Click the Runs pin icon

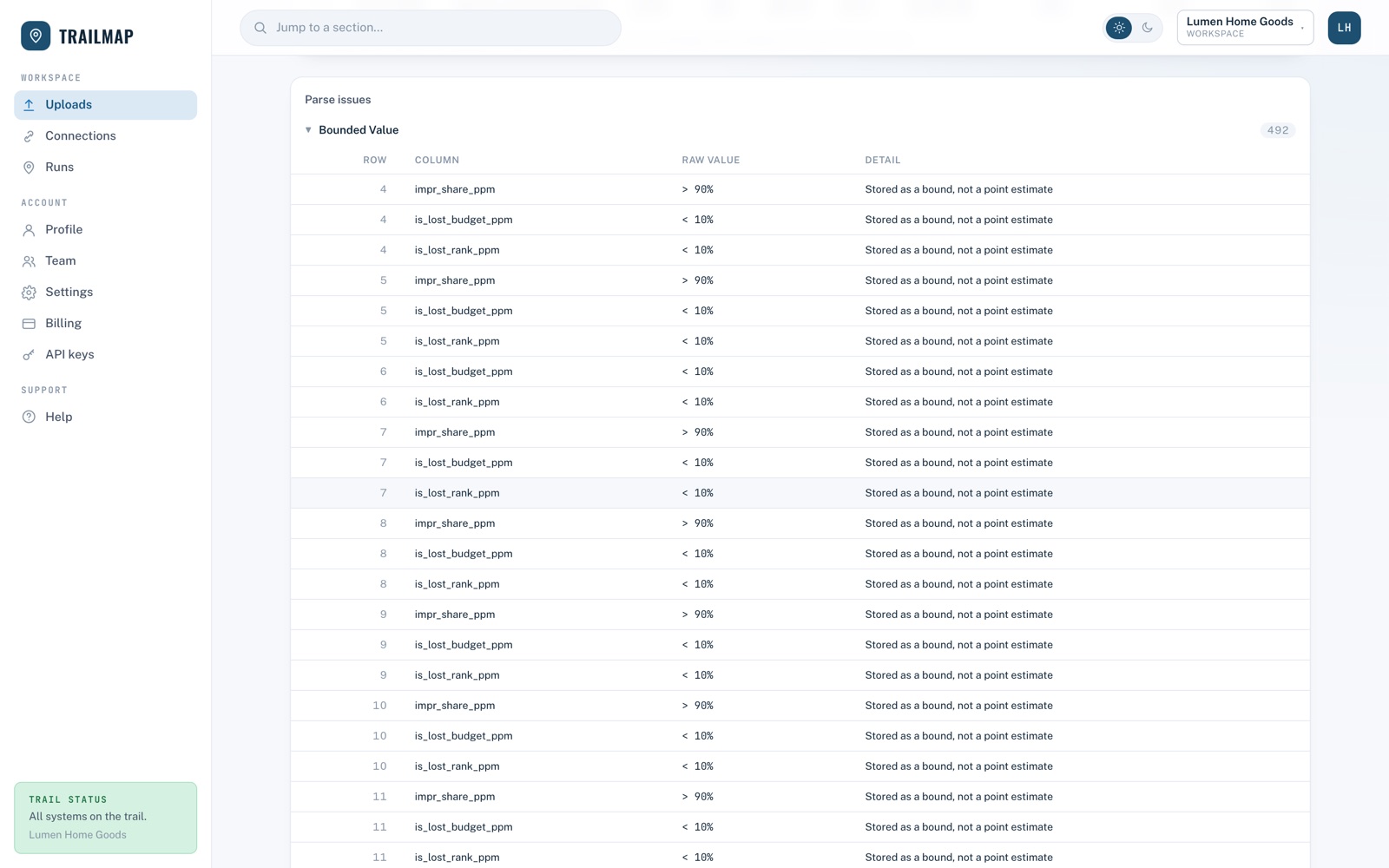pos(29,168)
